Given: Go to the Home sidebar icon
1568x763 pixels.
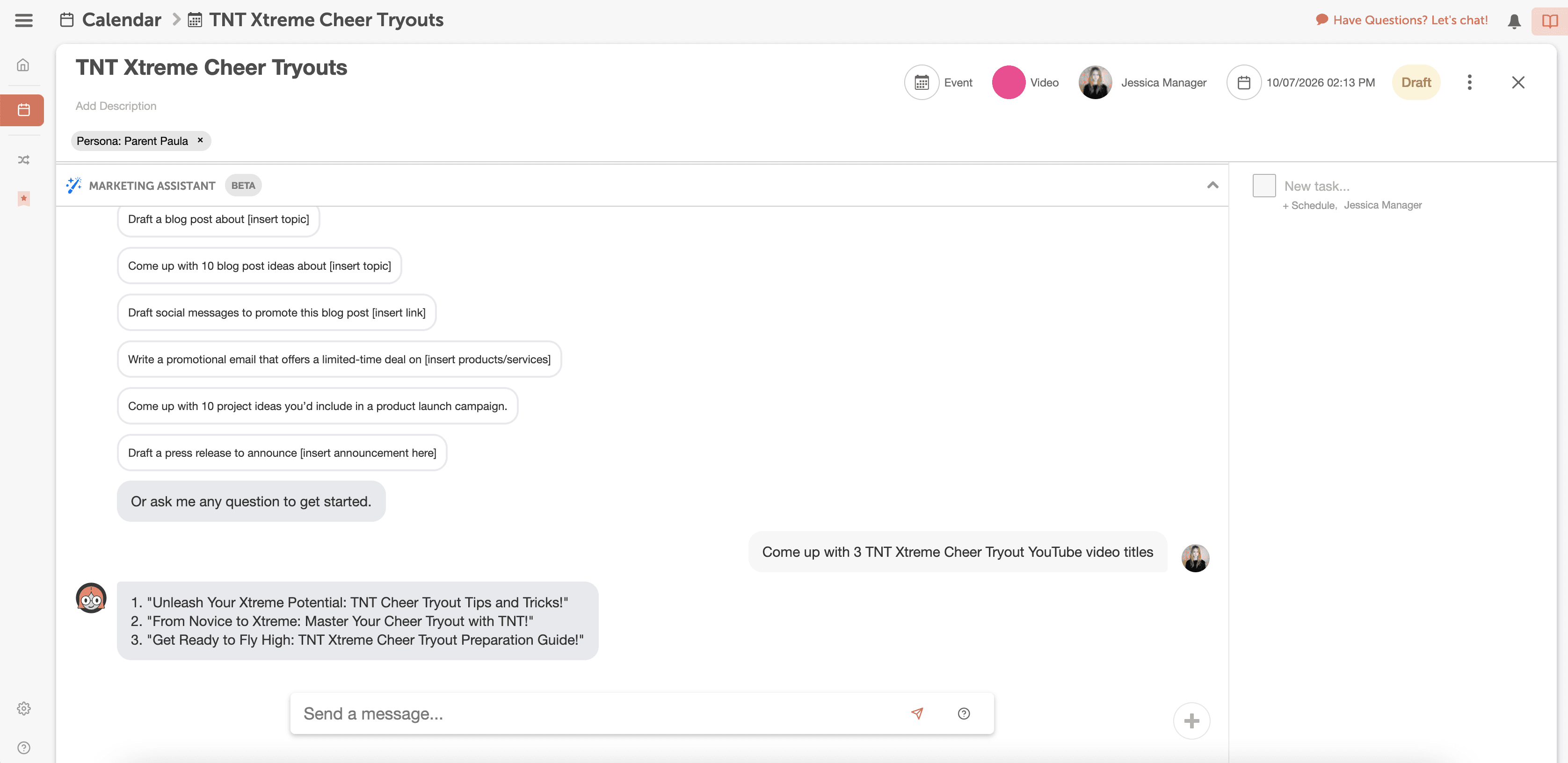Looking at the screenshot, I should 23,65.
